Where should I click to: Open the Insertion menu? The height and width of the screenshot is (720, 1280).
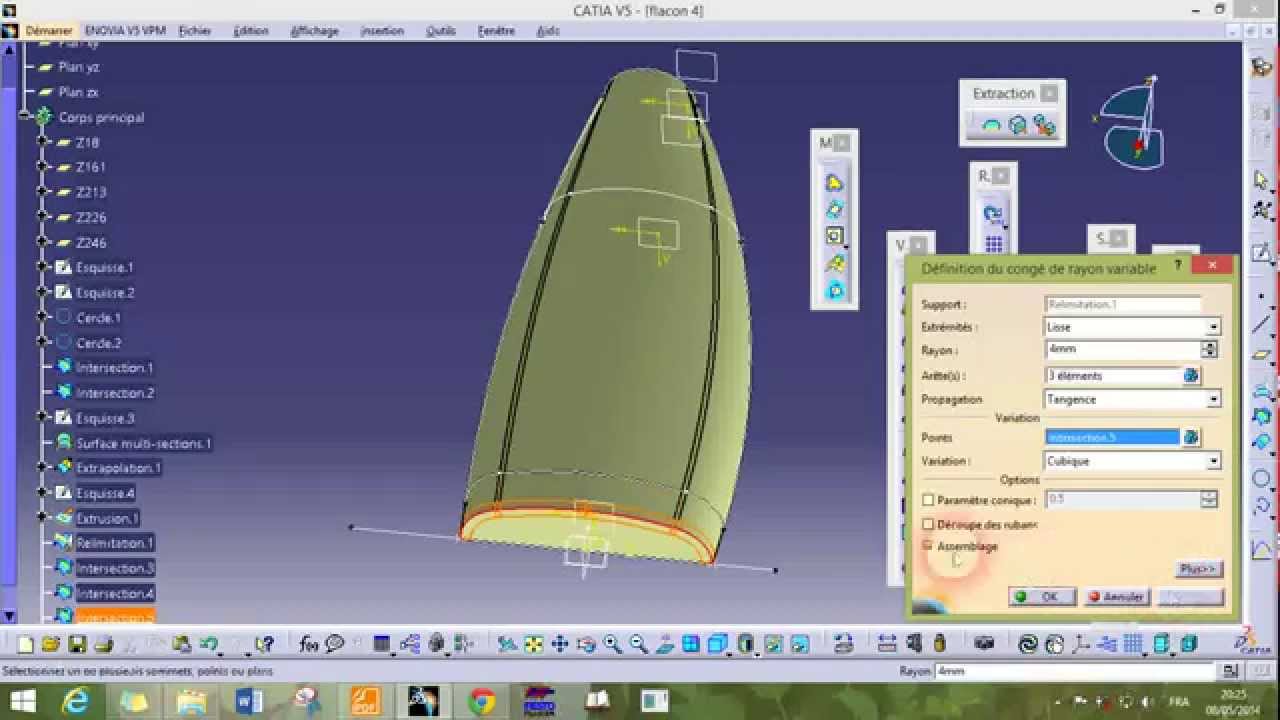[x=382, y=31]
